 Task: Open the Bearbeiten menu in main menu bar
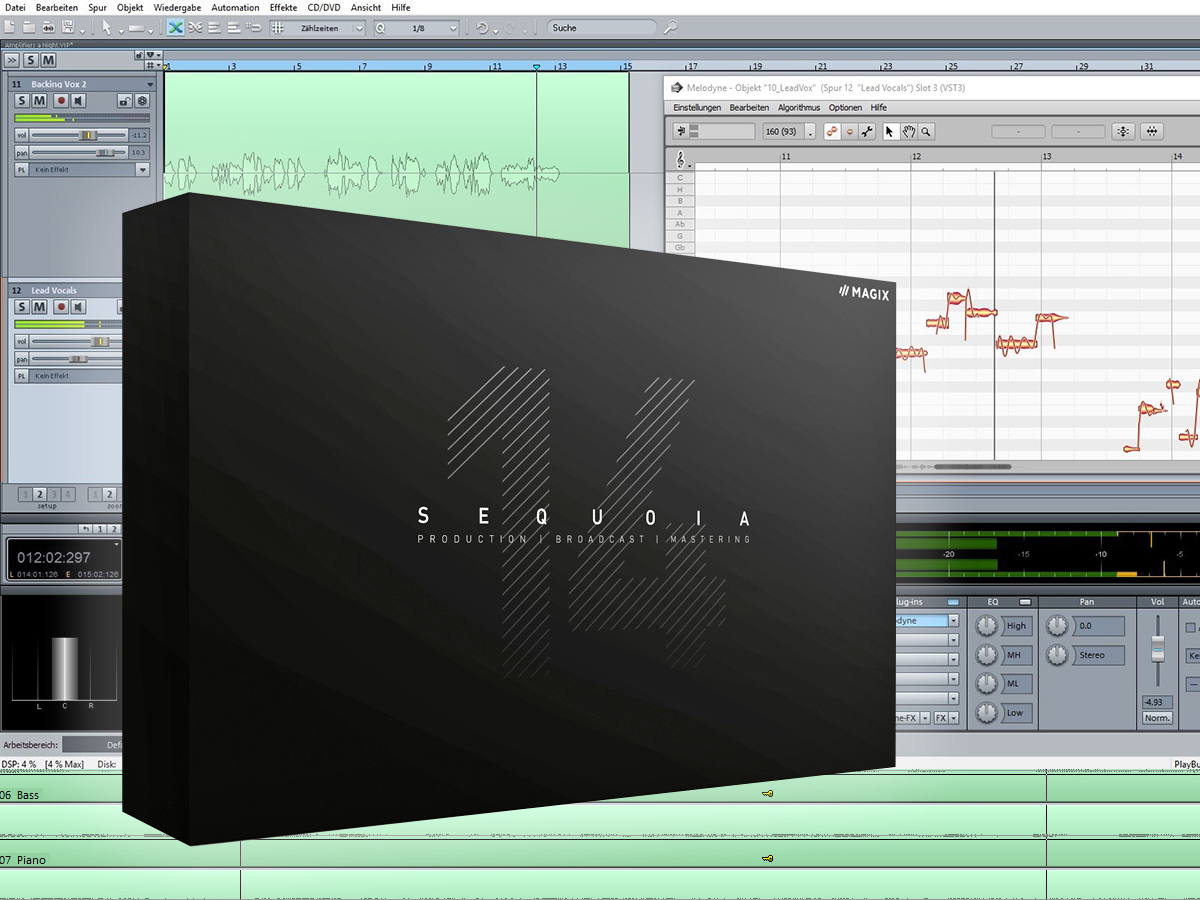57,7
